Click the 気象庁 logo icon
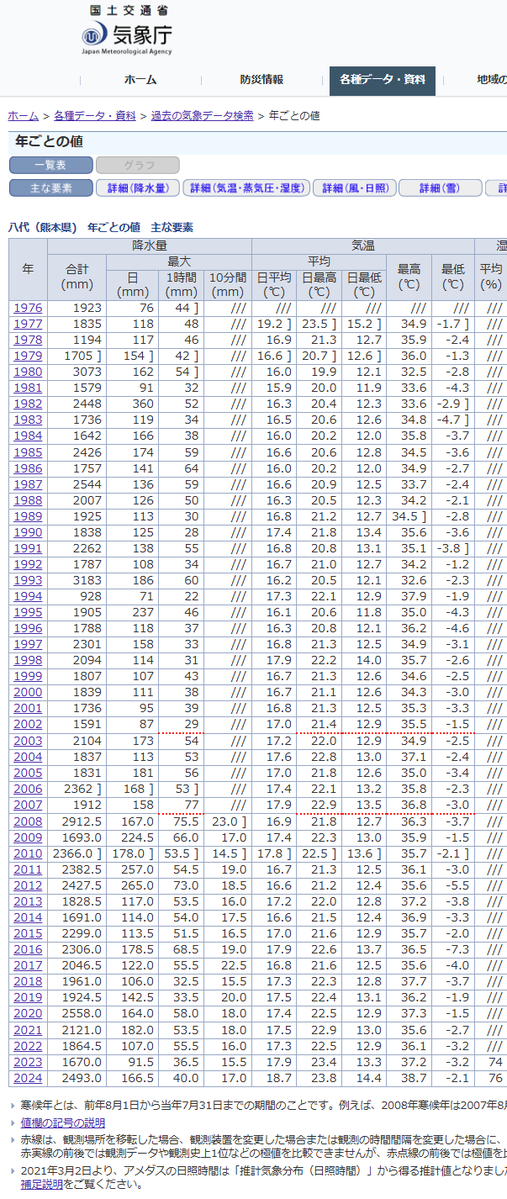The width and height of the screenshot is (507, 1199). [x=94, y=36]
